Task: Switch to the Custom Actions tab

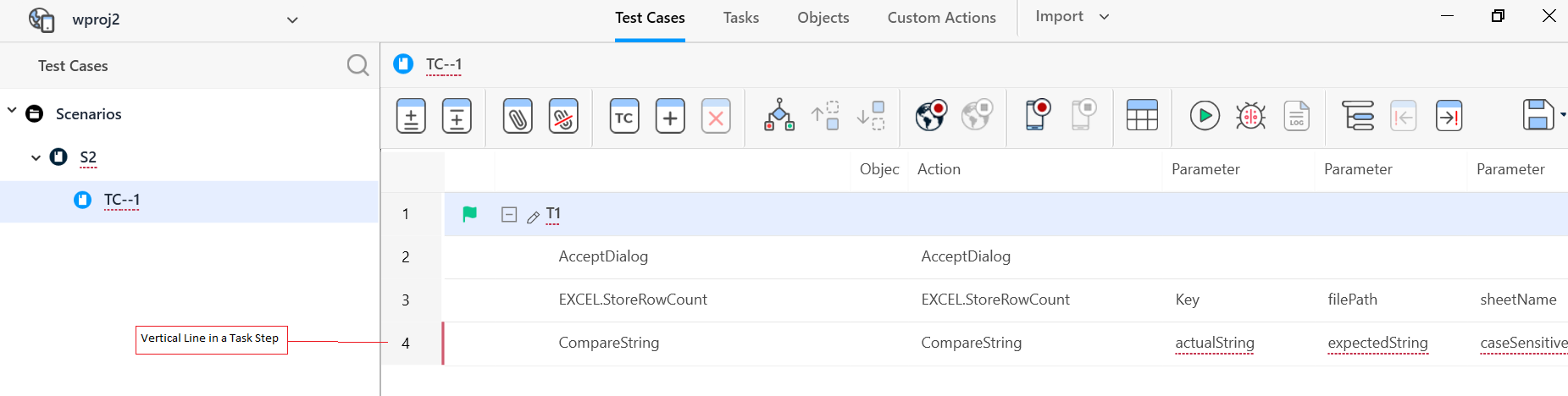Action: 941,18
